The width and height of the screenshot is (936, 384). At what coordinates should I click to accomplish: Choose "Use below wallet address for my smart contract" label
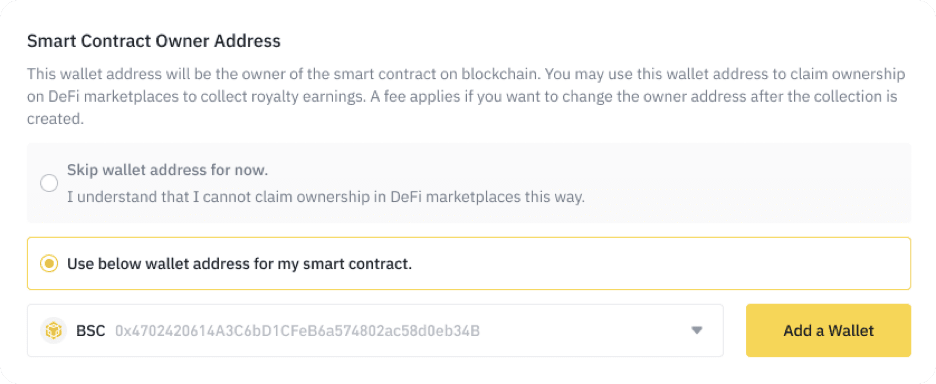pyautogui.click(x=239, y=263)
